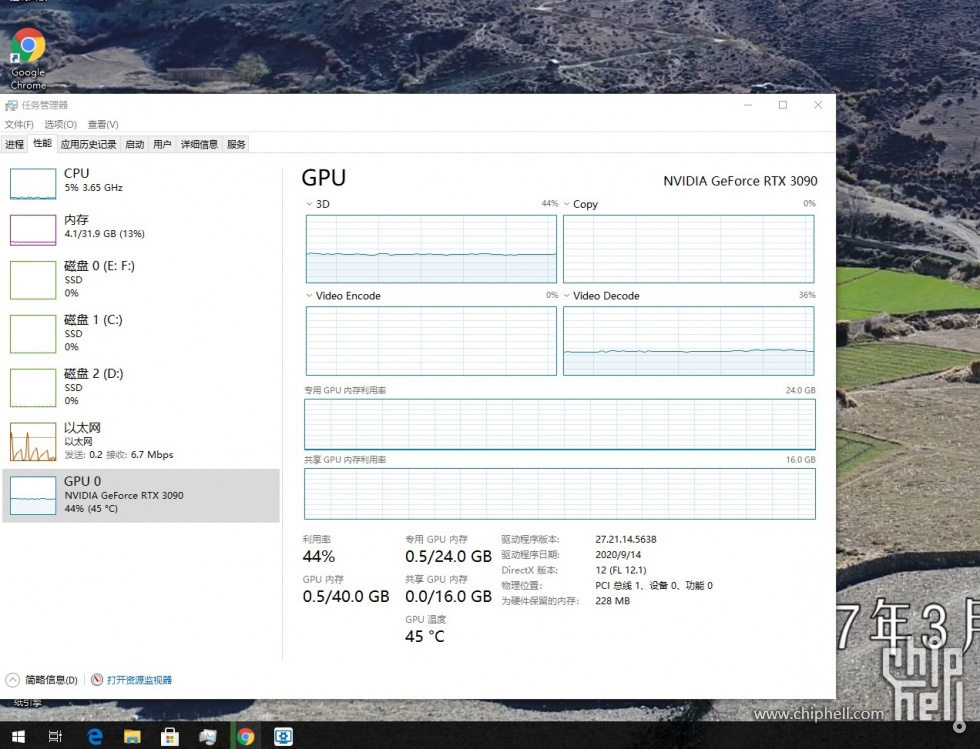980x749 pixels.
Task: Click the Task Manager taskbar icon
Action: (x=208, y=736)
